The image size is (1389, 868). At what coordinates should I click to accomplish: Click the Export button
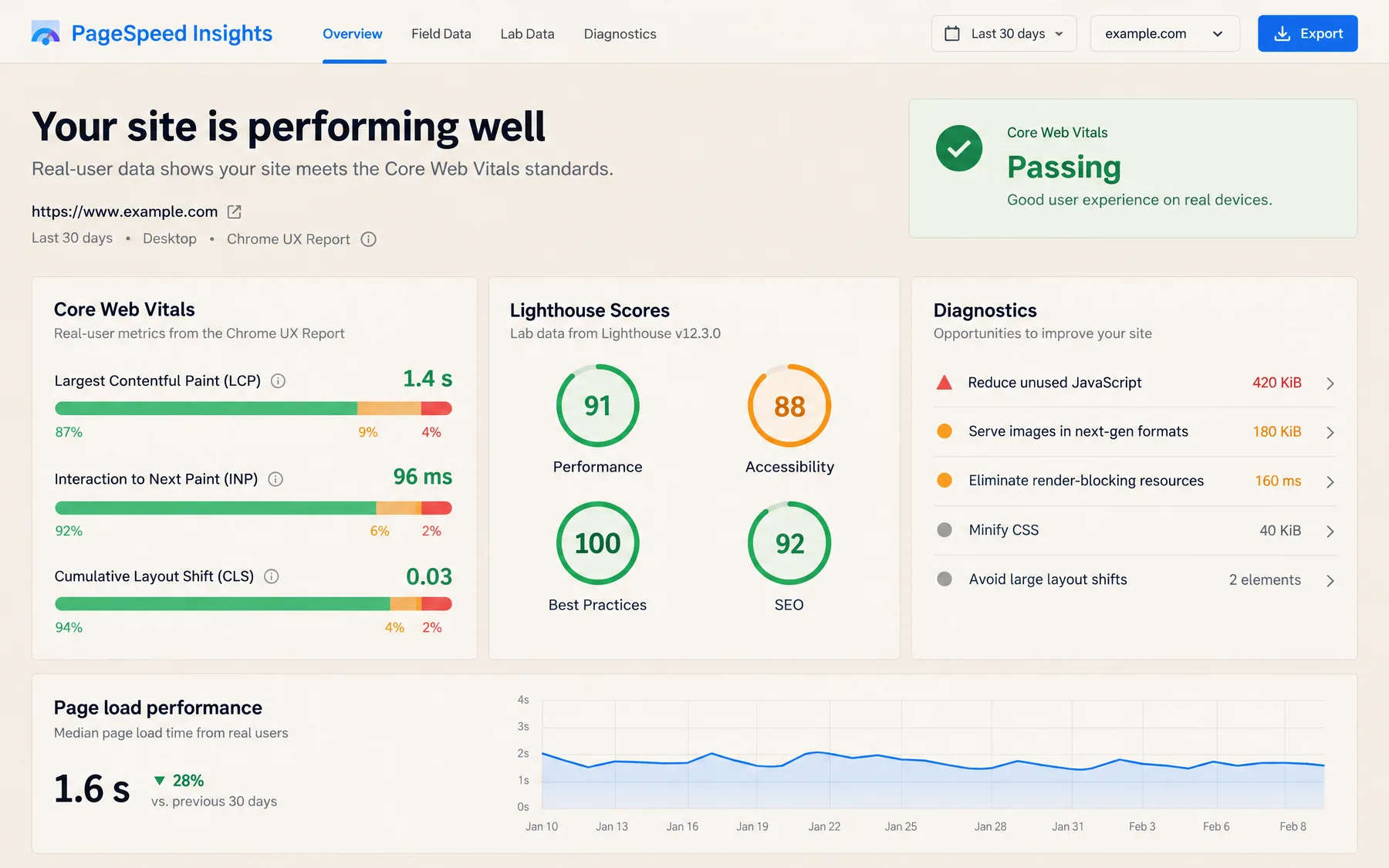coord(1307,34)
